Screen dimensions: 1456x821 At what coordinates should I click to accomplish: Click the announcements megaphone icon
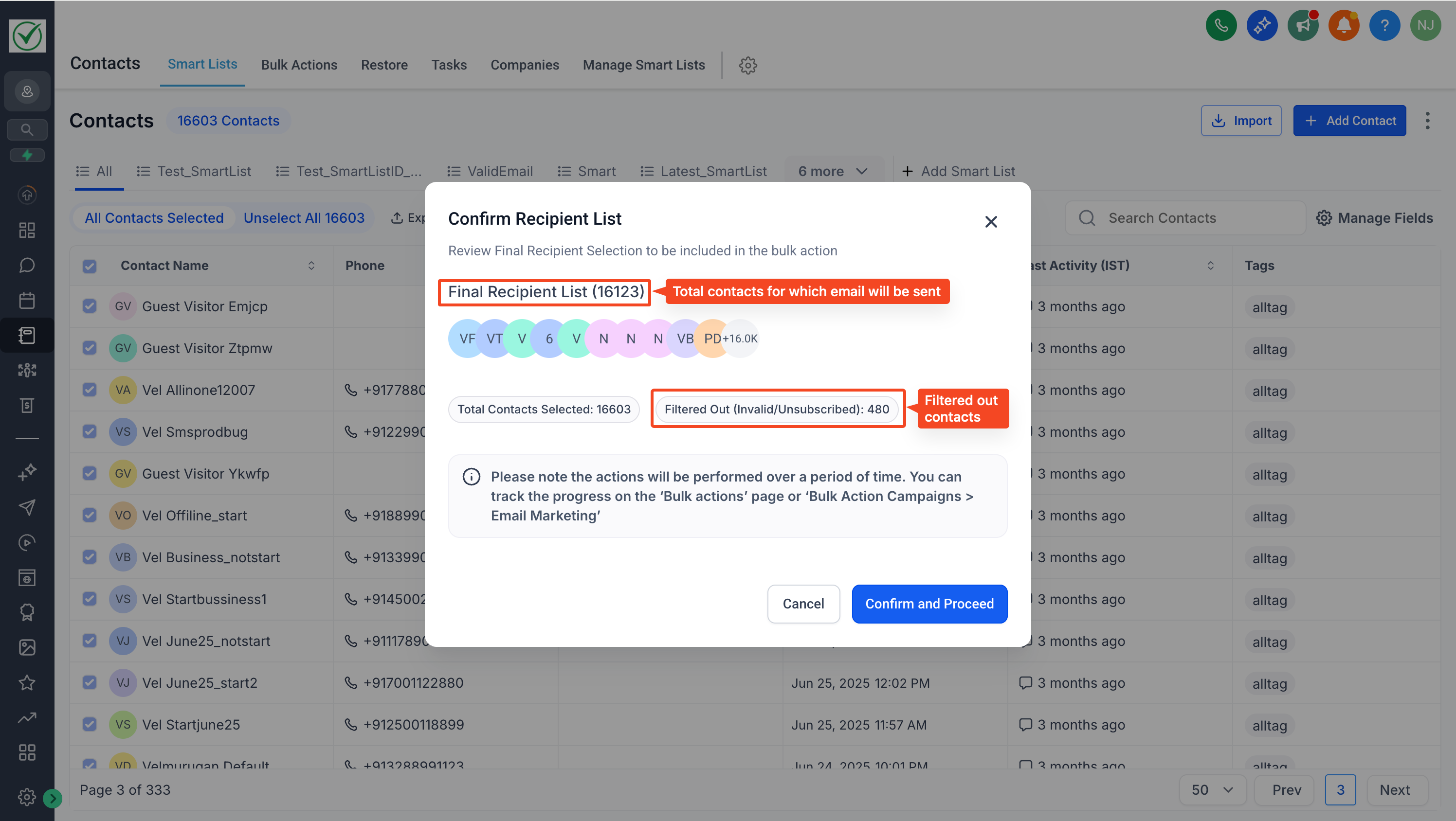point(1303,25)
